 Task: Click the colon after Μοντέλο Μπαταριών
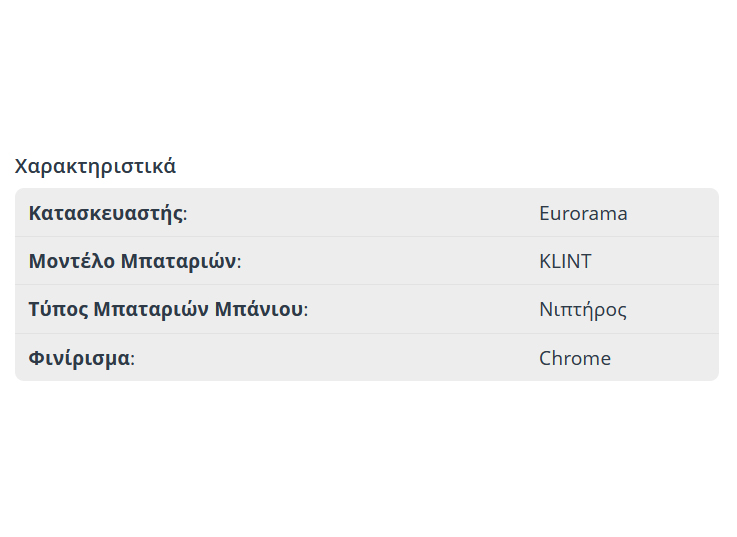pos(239,262)
